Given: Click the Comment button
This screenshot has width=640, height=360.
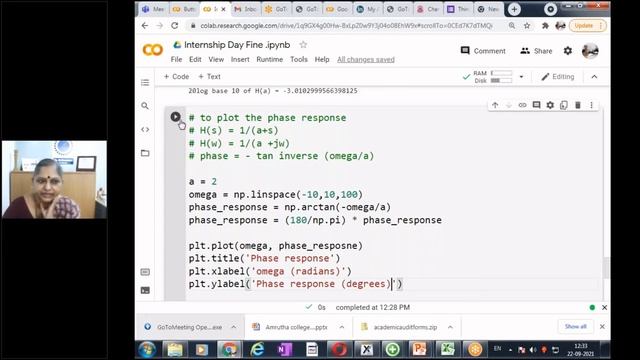Looking at the screenshot, I should coord(483,51).
